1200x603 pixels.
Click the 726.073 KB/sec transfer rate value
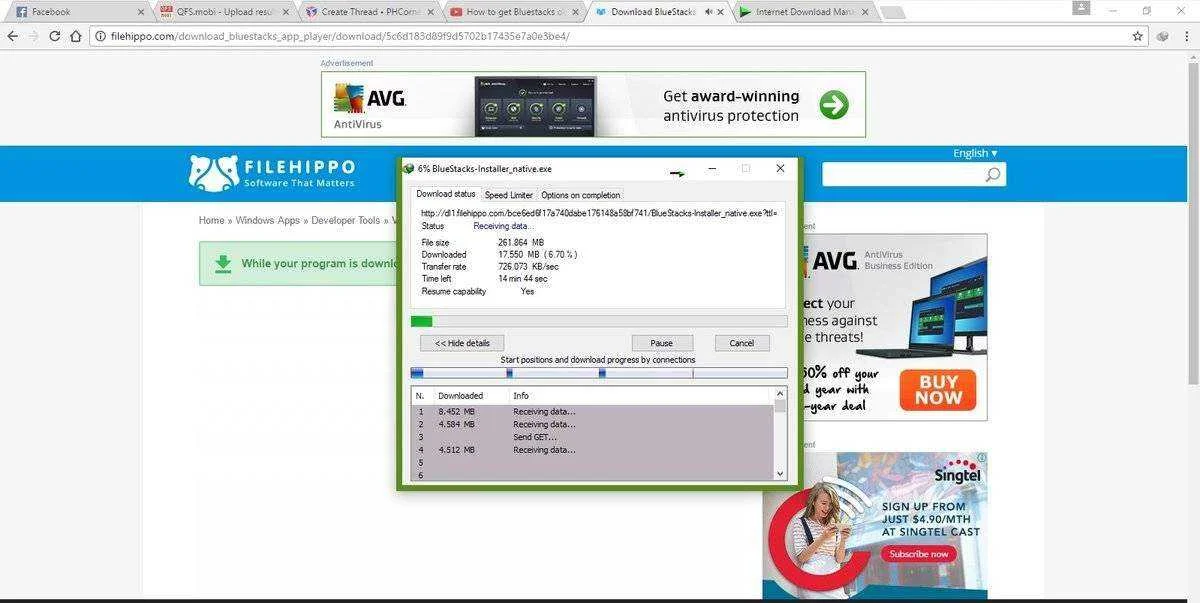(528, 267)
